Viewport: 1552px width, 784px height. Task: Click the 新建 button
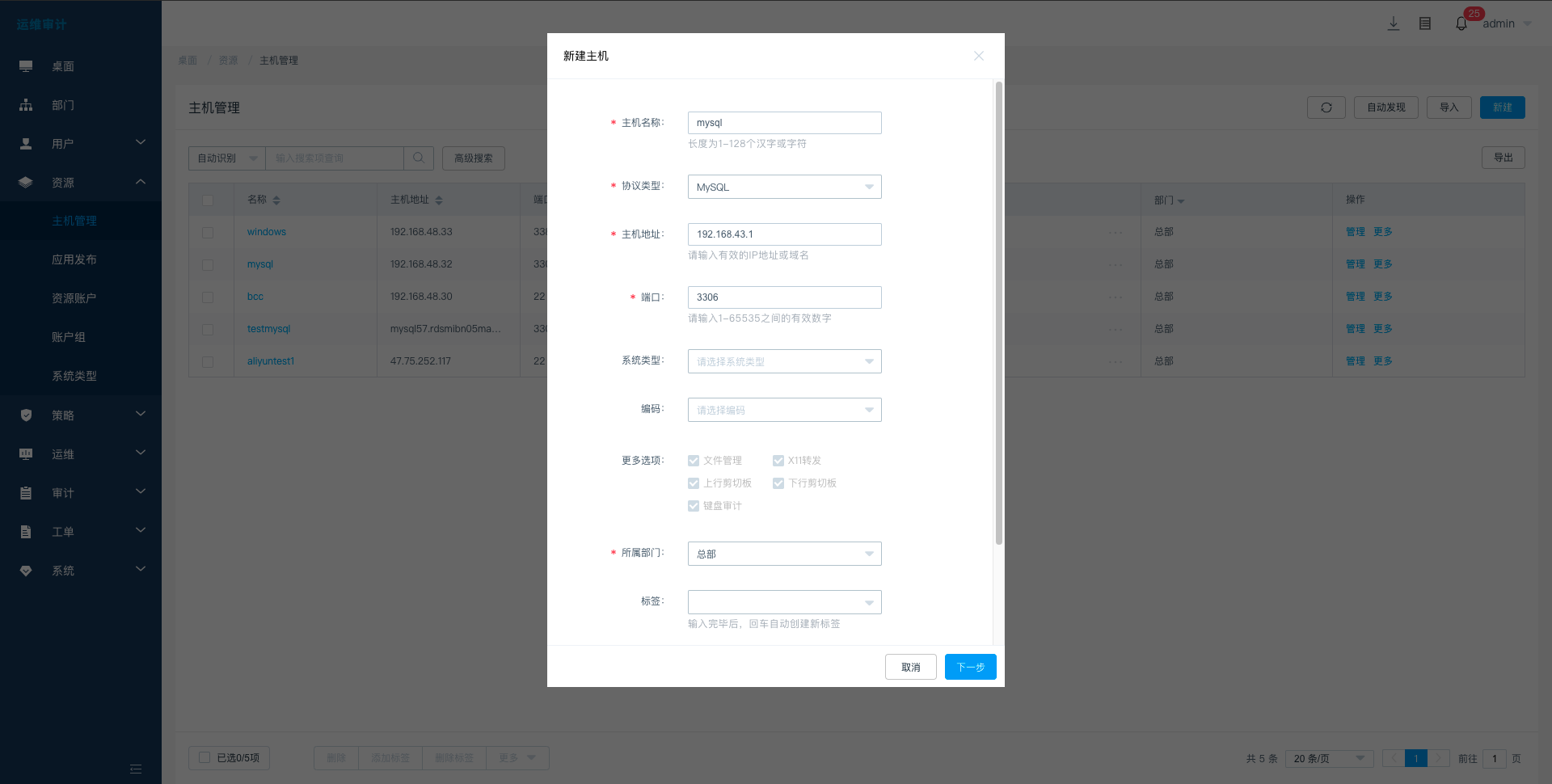1503,107
